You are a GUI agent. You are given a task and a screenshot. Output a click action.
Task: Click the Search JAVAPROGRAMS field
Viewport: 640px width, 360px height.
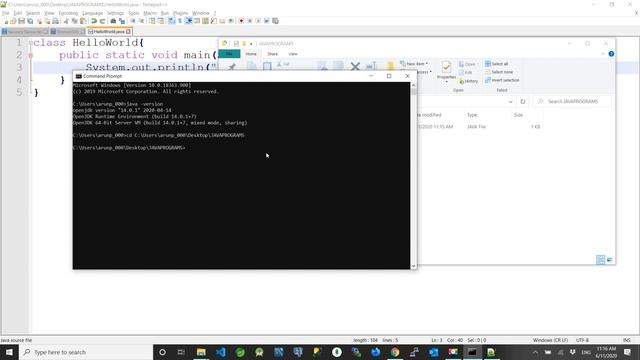click(x=573, y=101)
